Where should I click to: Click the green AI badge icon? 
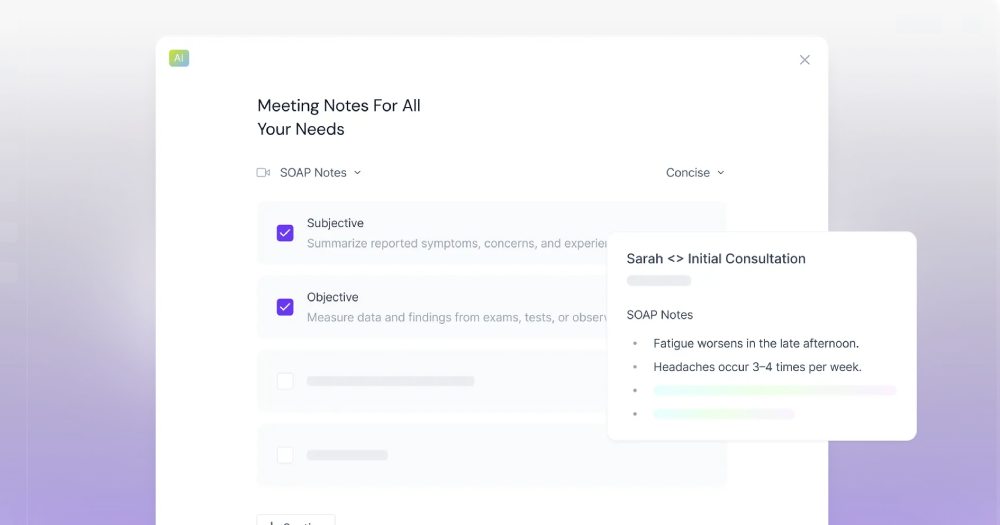(179, 58)
